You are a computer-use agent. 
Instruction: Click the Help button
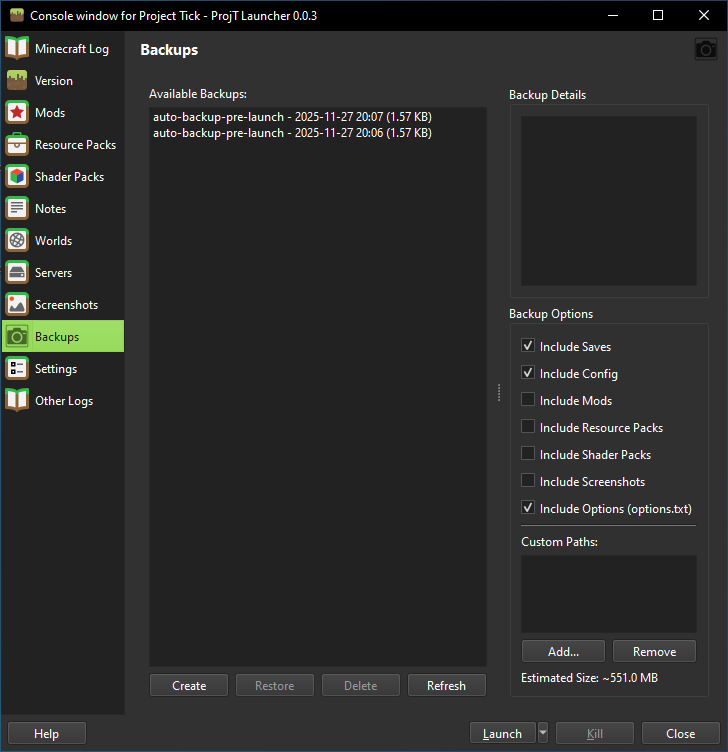click(x=47, y=733)
